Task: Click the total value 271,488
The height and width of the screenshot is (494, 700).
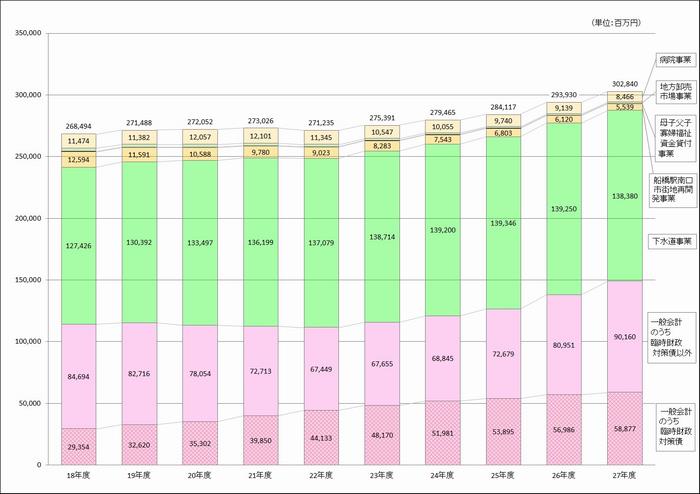Action: pyautogui.click(x=139, y=123)
